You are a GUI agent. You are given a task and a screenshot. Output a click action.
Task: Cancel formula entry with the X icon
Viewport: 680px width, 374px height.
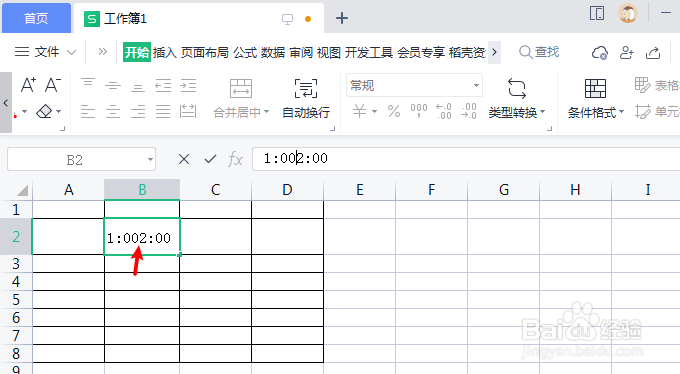[x=184, y=159]
